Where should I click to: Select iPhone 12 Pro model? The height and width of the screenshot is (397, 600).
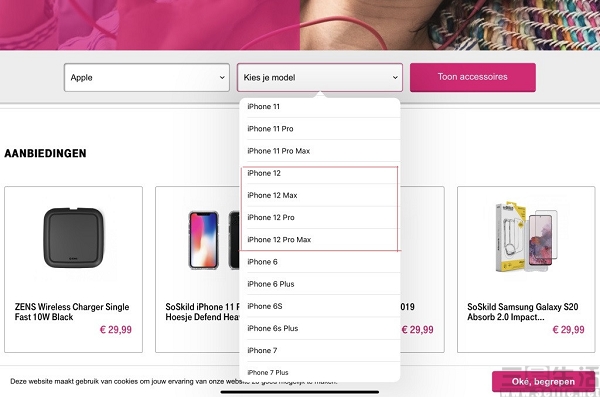[320, 217]
